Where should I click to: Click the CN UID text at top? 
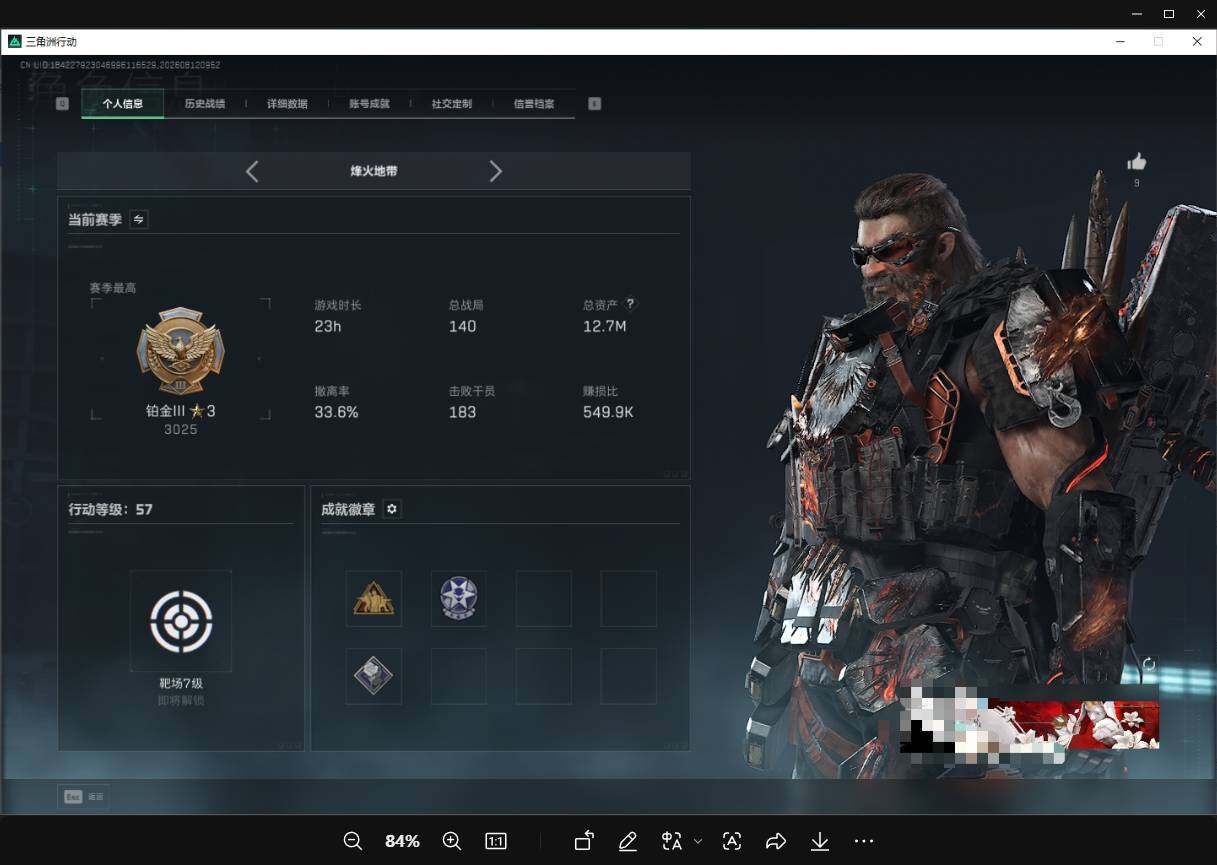120,65
